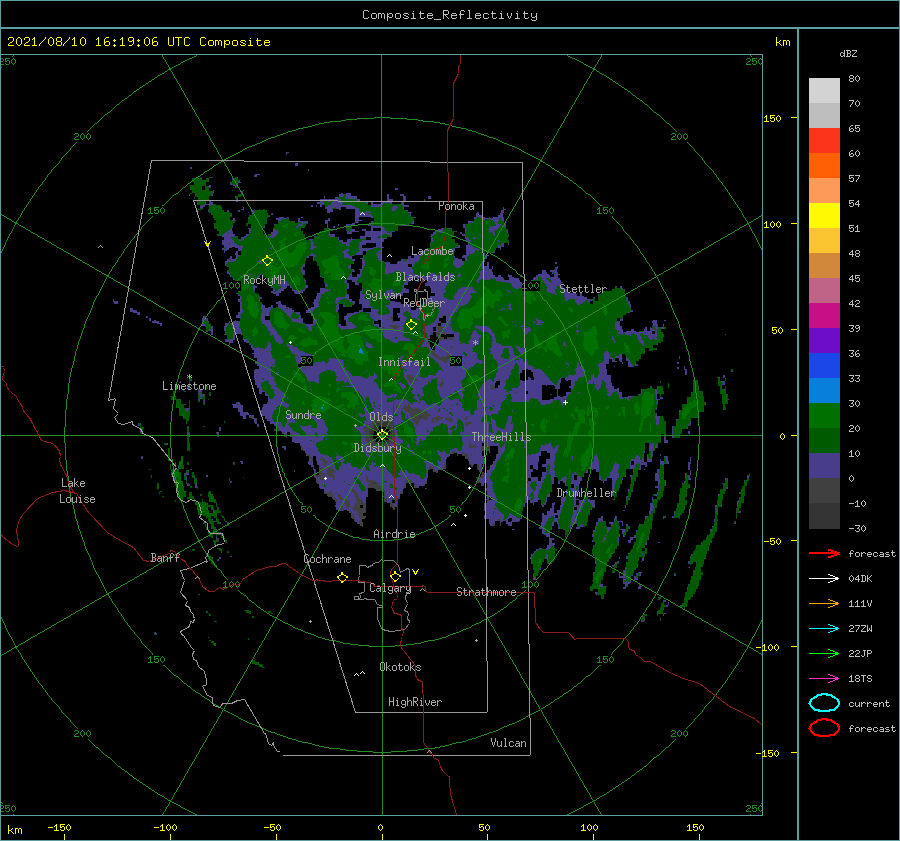Screen dimensions: 900x841
Task: Click the Calgary city label
Action: coord(390,588)
